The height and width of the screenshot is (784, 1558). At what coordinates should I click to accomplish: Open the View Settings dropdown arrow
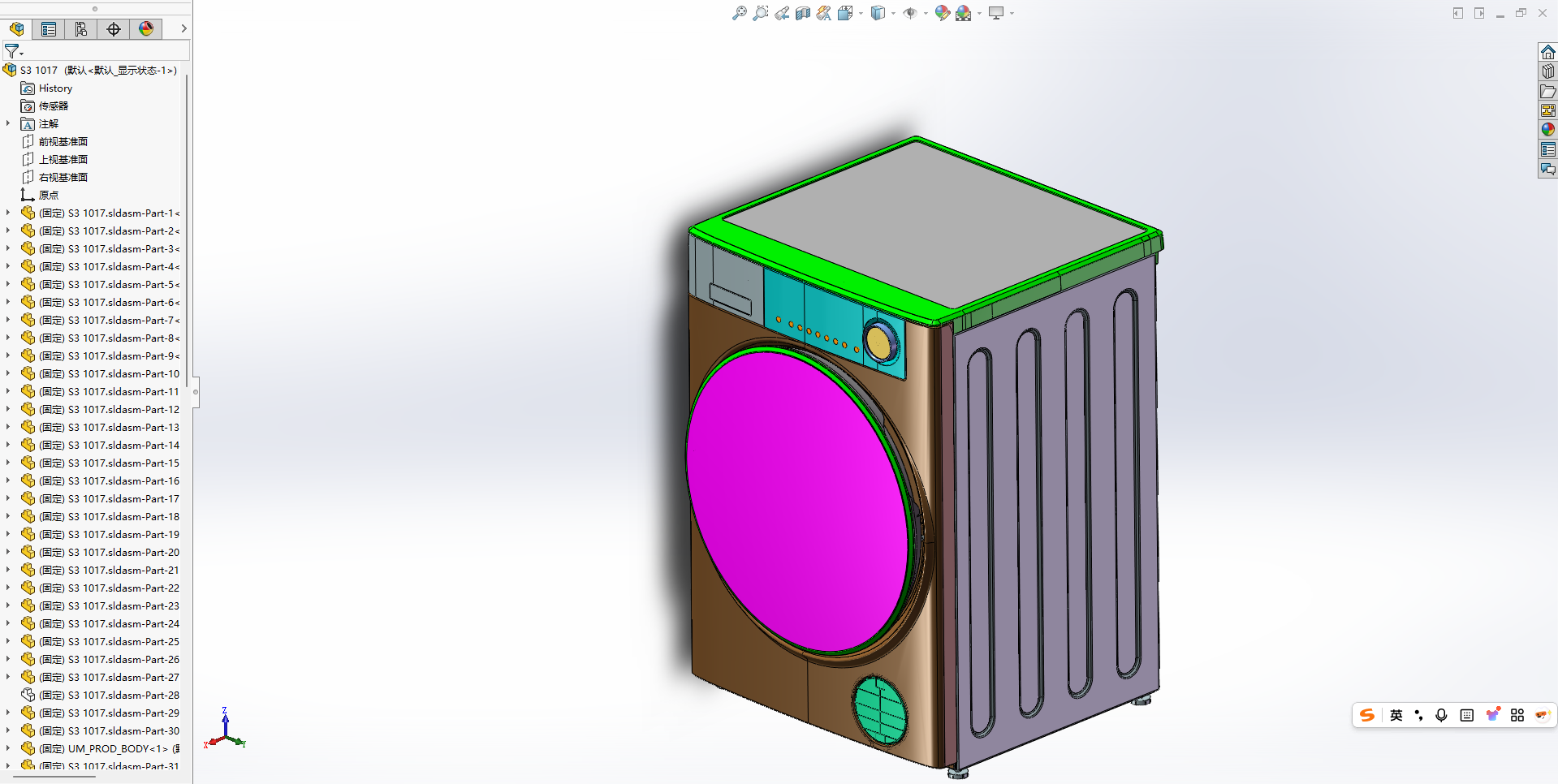1012,14
